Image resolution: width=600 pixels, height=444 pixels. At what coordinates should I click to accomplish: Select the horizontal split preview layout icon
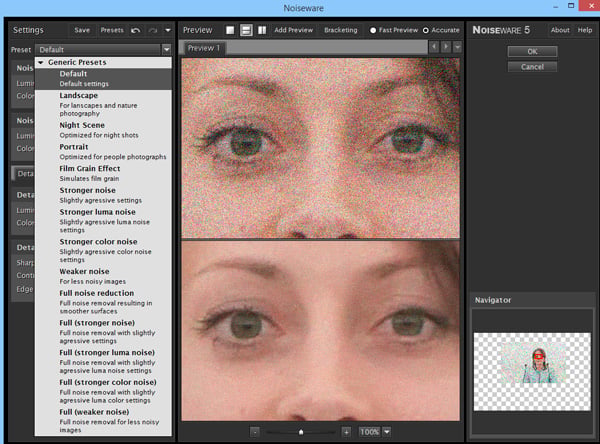246,30
